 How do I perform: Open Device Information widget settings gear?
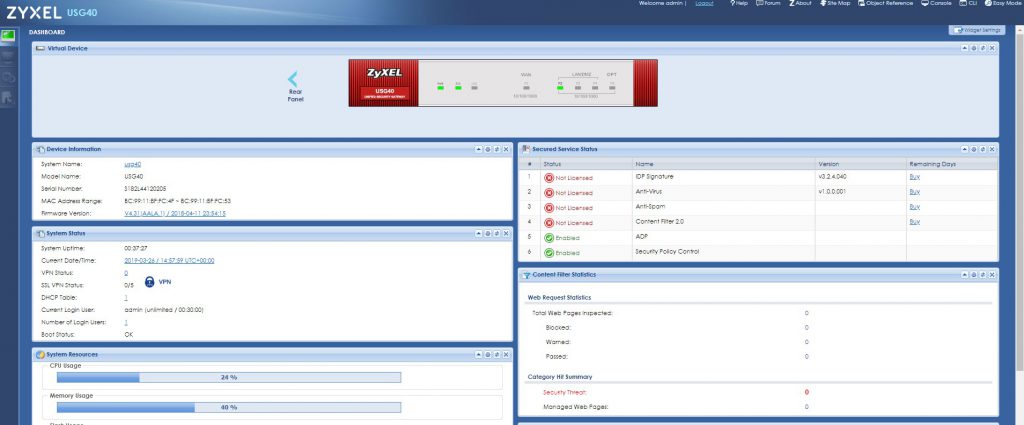488,150
